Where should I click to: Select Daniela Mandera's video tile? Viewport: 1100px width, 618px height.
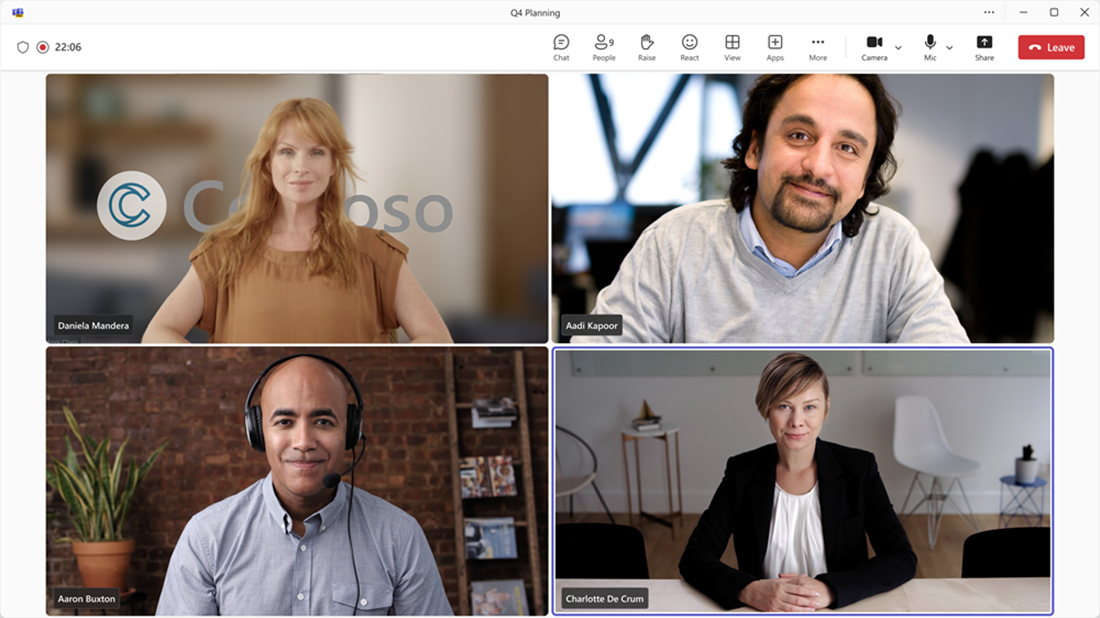297,208
